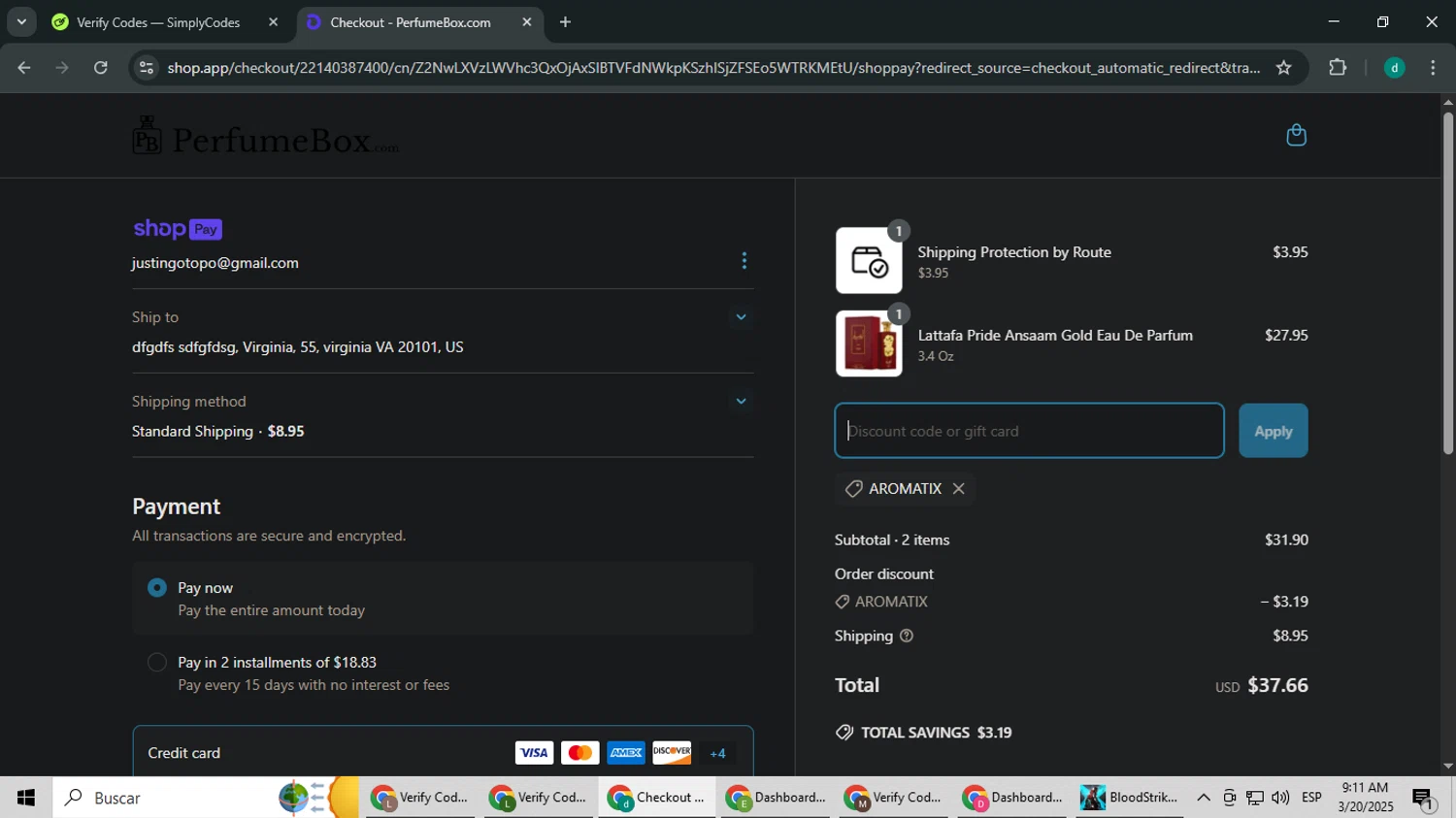
Task: Click the Mastercard icon
Action: pos(579,753)
